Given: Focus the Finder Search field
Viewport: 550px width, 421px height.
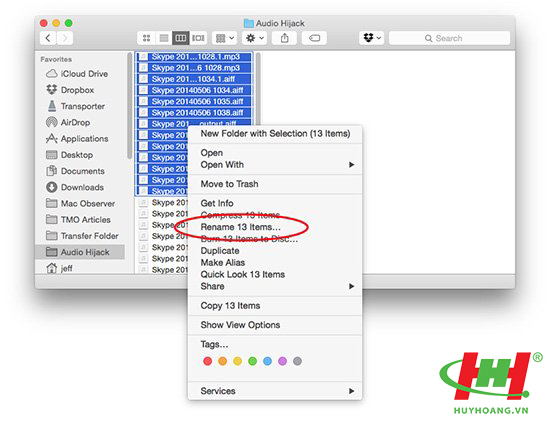Looking at the screenshot, I should pyautogui.click(x=449, y=38).
